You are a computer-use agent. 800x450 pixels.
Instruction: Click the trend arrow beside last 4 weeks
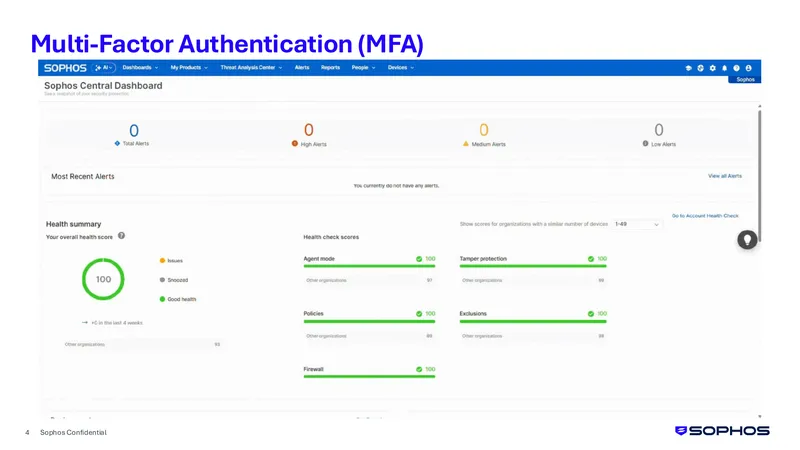[x=85, y=322]
